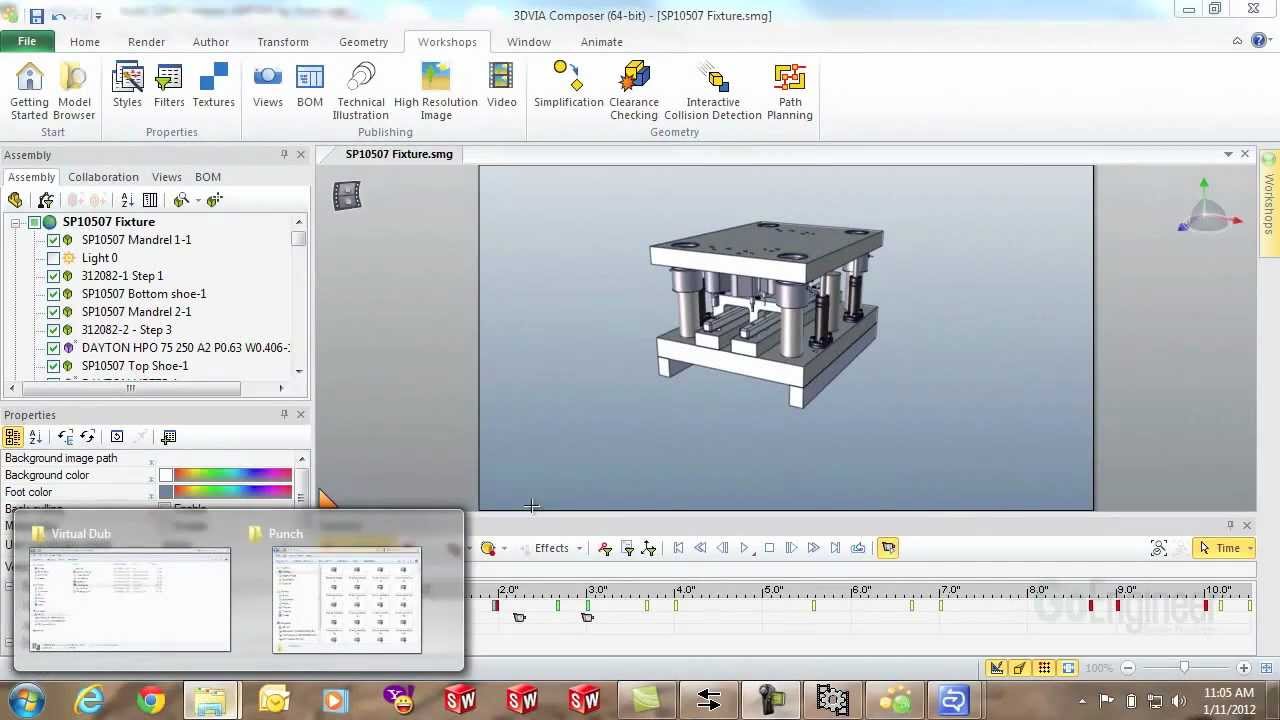The image size is (1280, 720).
Task: Open the Textures workshop
Action: click(x=213, y=85)
